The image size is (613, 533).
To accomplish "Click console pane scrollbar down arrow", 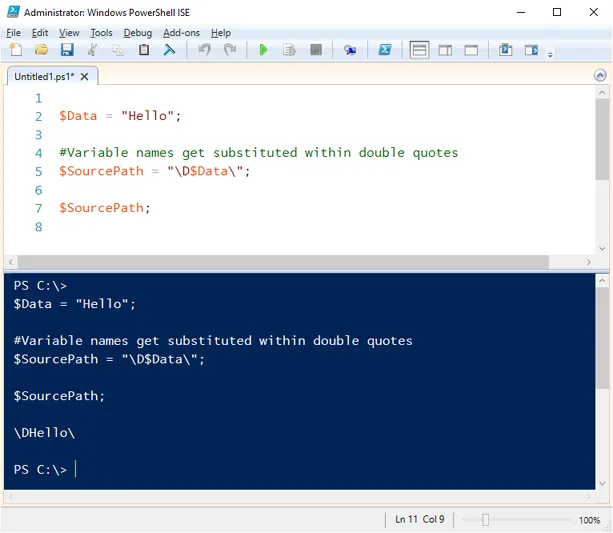I will pyautogui.click(x=602, y=484).
